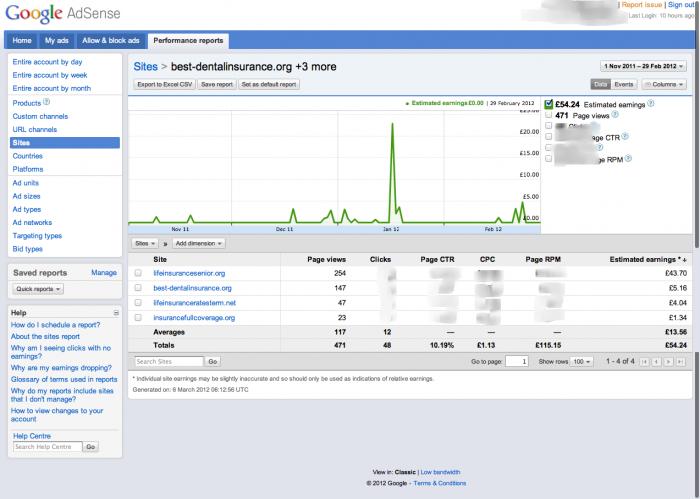Click the Report issue link
This screenshot has width=700, height=499.
pyautogui.click(x=642, y=4)
